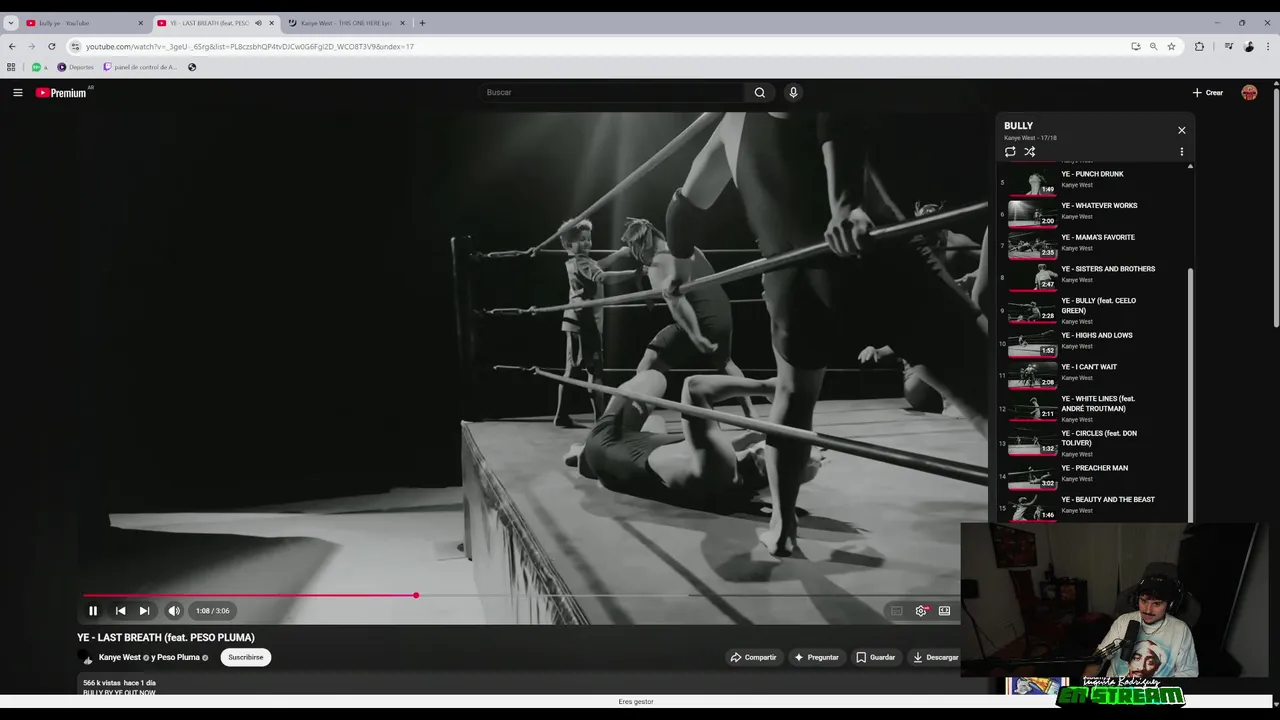1280x720 pixels.
Task: Select the 'YE - LAST BREATH' browser tab
Action: pos(209,23)
